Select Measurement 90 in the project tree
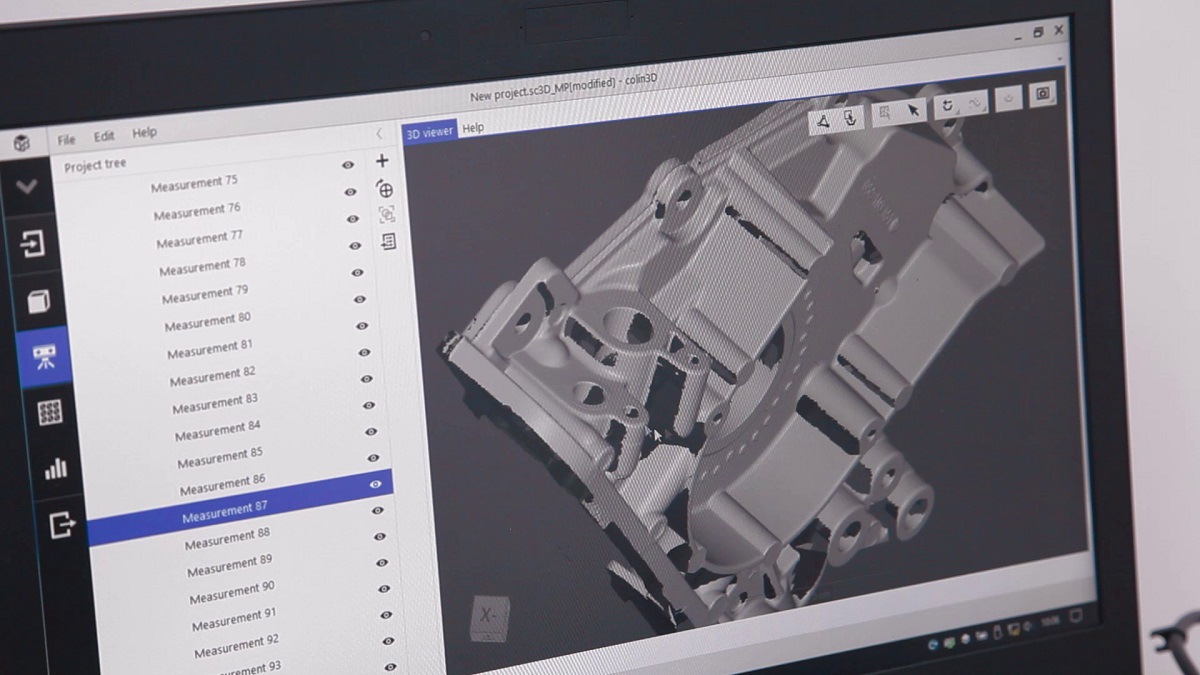This screenshot has width=1200, height=675. [232, 592]
